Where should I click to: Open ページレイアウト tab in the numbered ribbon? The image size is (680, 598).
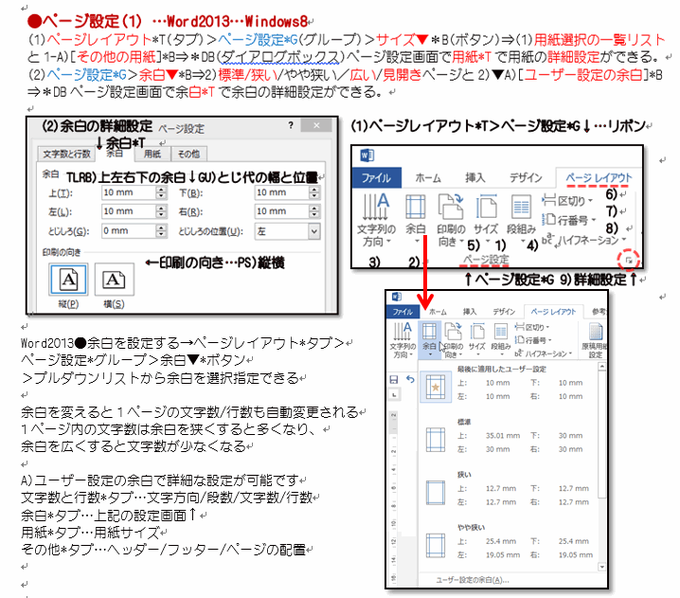[598, 178]
